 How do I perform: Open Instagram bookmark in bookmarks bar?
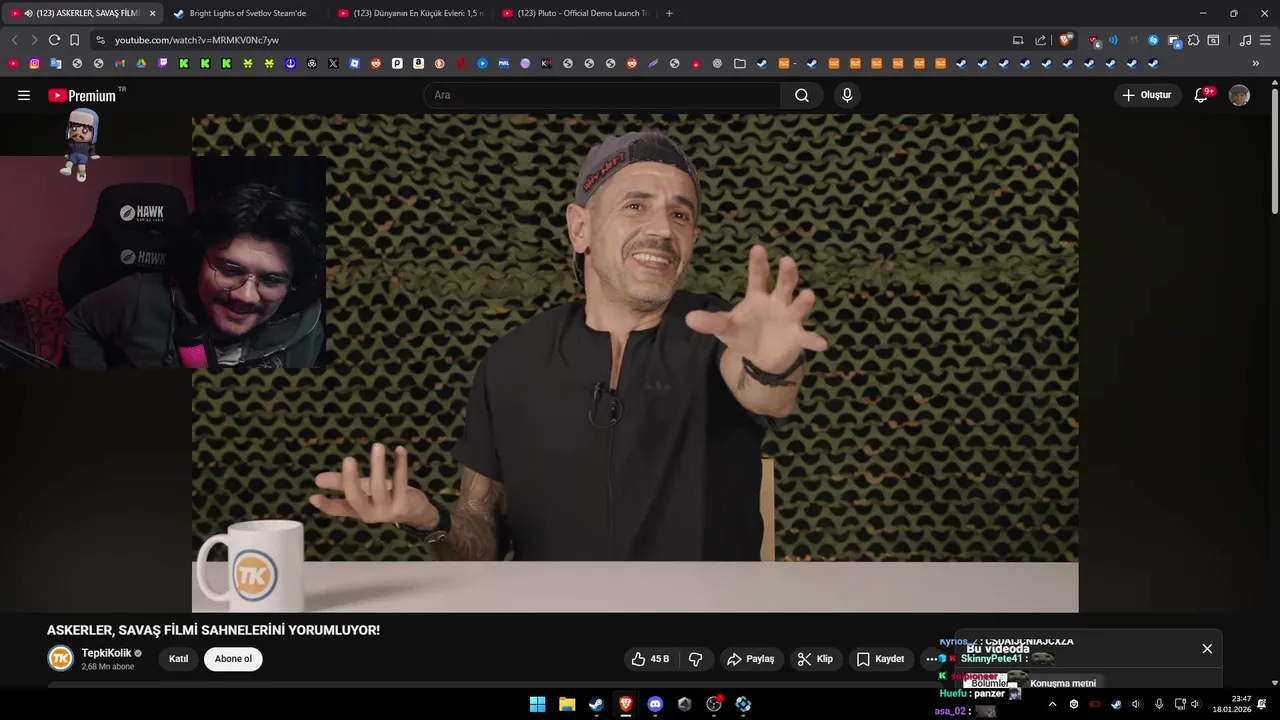(34, 63)
